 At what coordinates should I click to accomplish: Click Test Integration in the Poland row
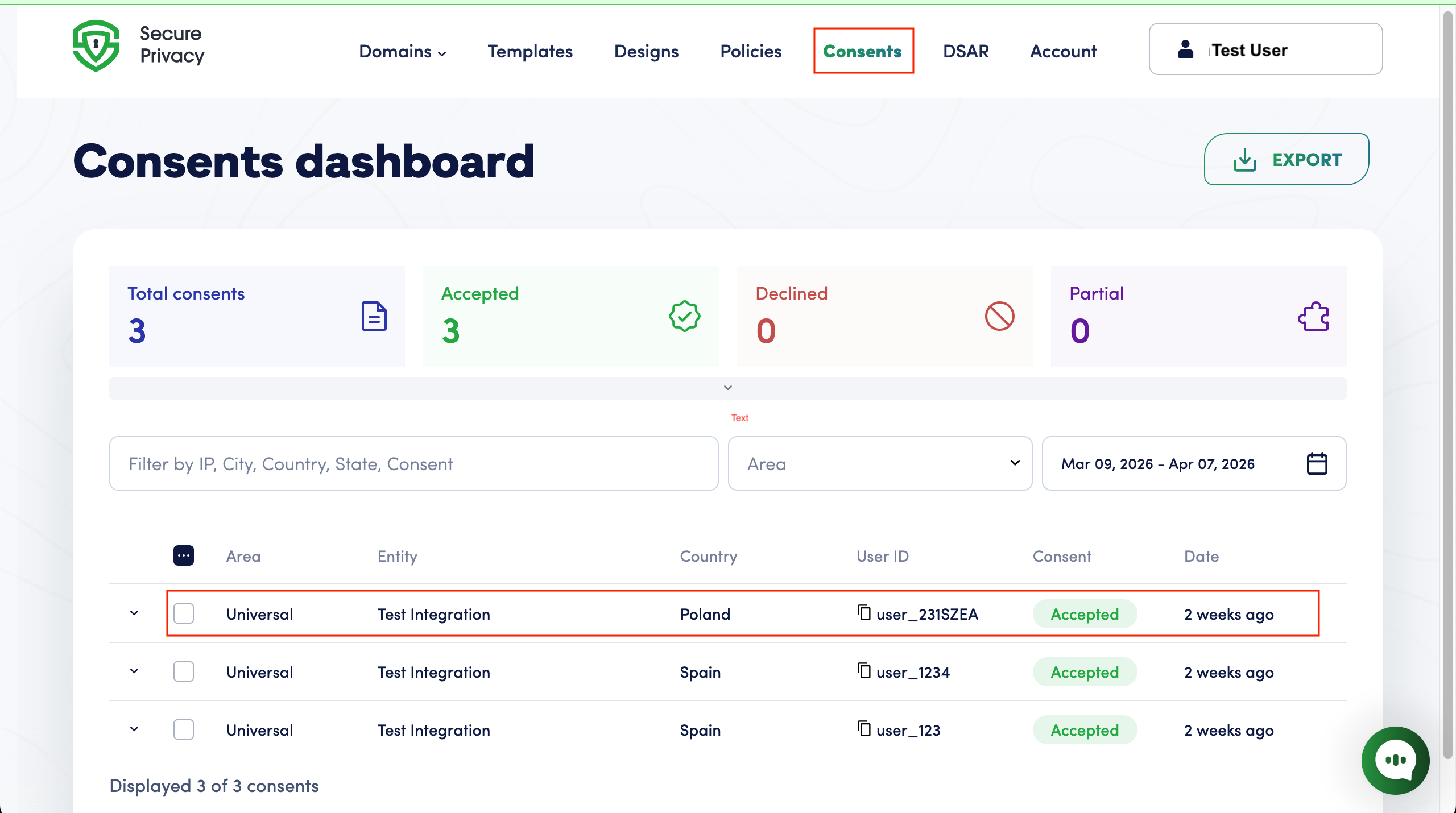(x=433, y=614)
